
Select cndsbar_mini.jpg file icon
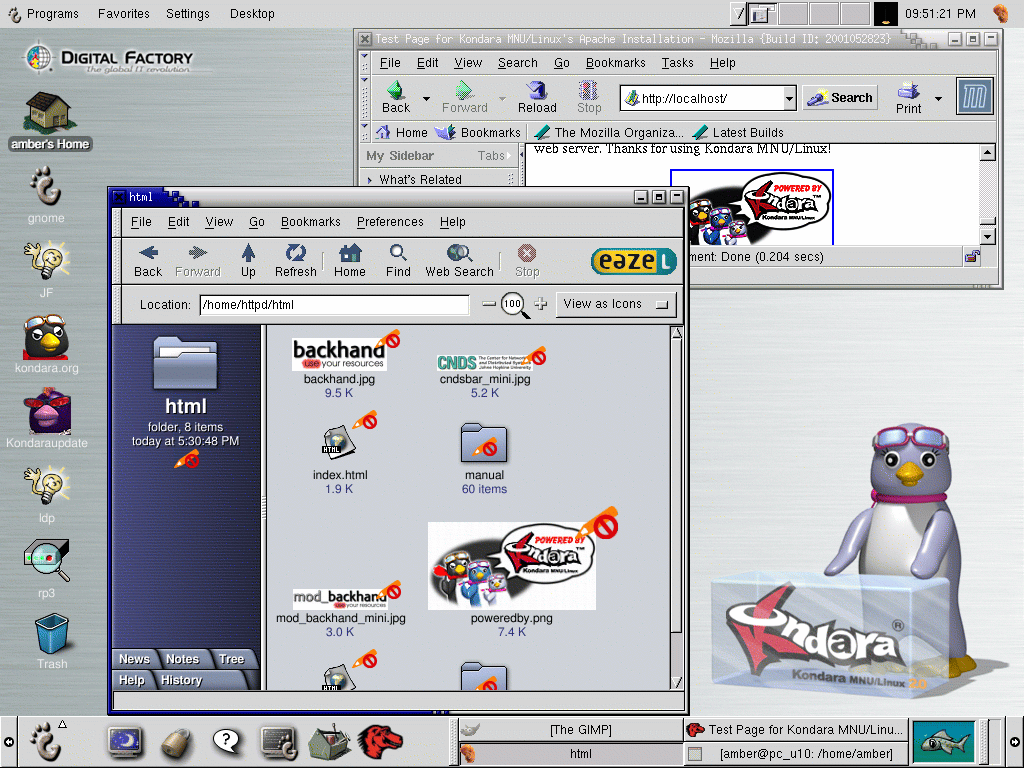[485, 362]
